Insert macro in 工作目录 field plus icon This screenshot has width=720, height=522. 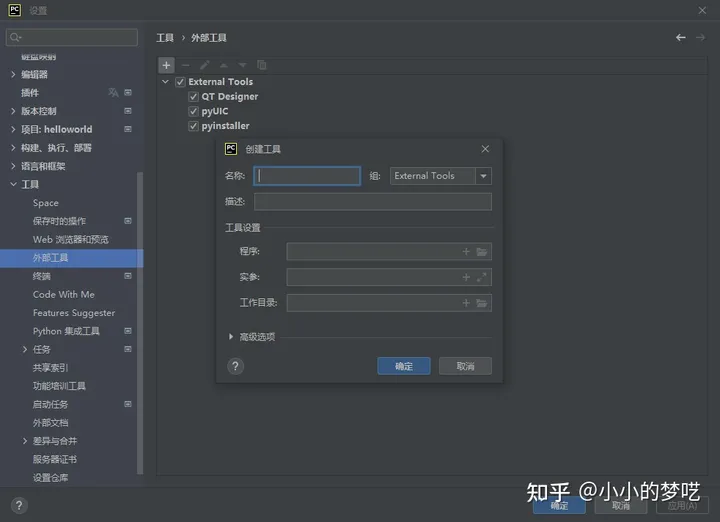pyautogui.click(x=466, y=303)
